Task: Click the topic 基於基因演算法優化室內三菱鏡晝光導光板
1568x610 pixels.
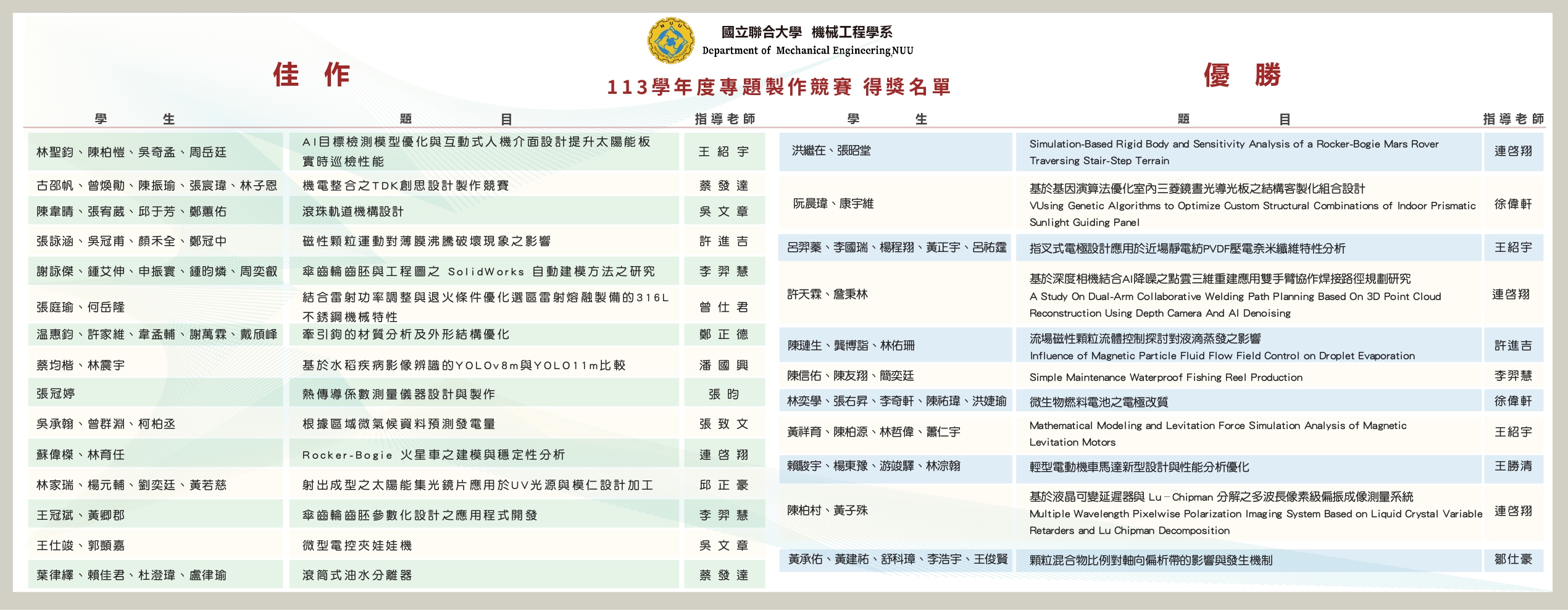Action: (x=1253, y=205)
